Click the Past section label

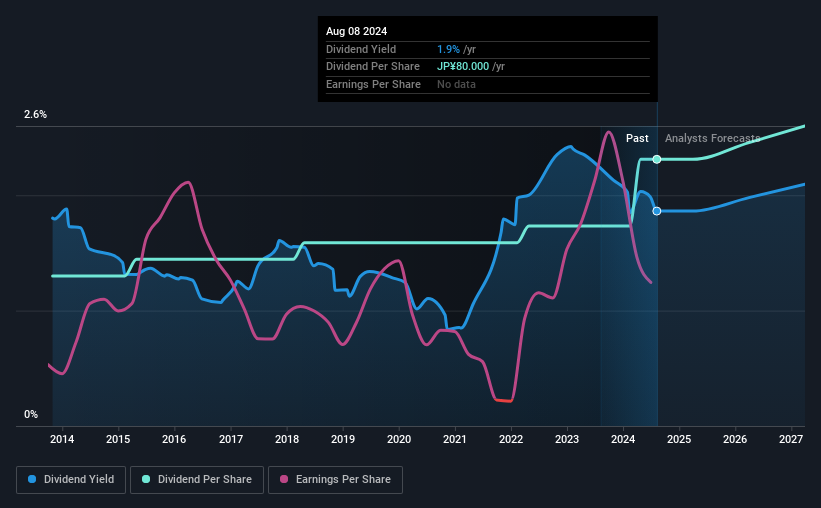637,138
